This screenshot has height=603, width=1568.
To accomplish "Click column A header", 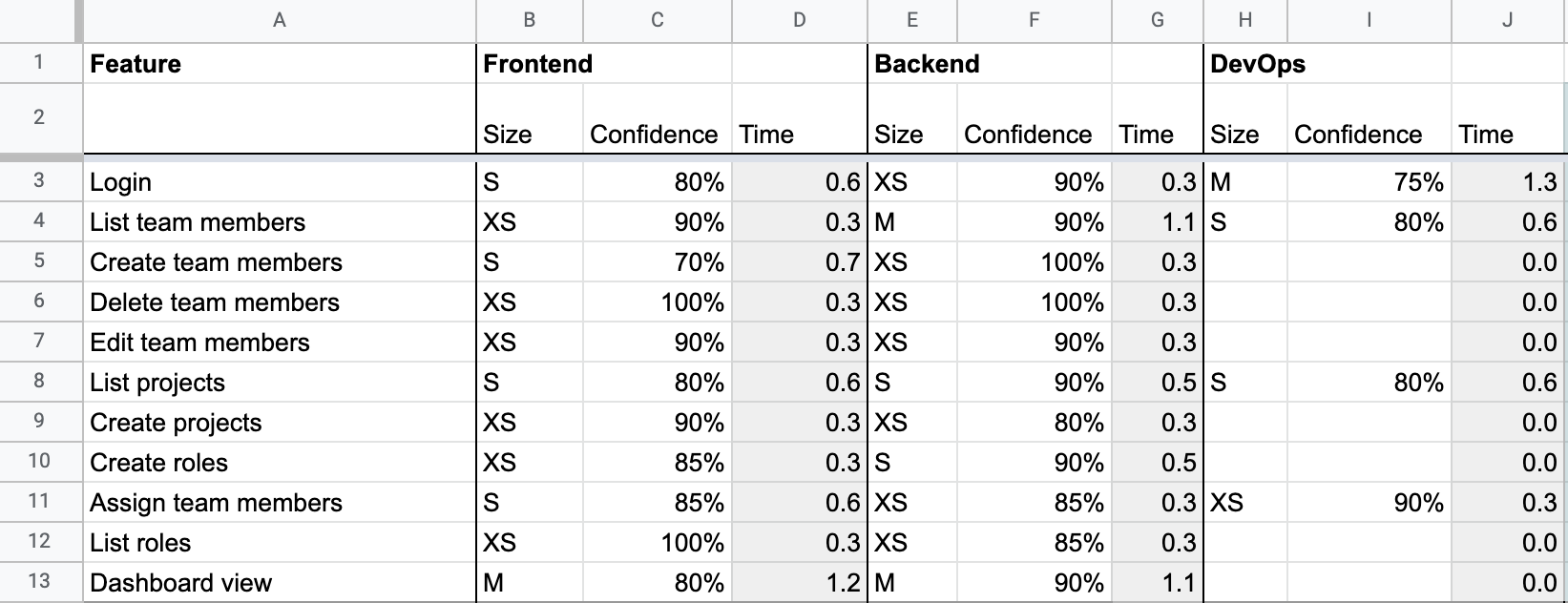I will pos(280,20).
